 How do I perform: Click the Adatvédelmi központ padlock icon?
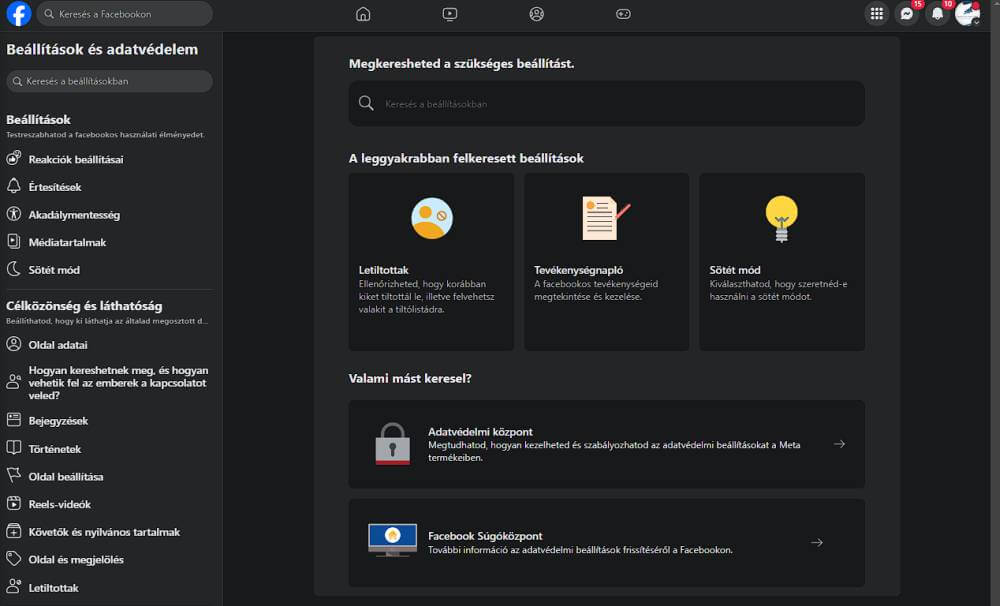pos(392,443)
